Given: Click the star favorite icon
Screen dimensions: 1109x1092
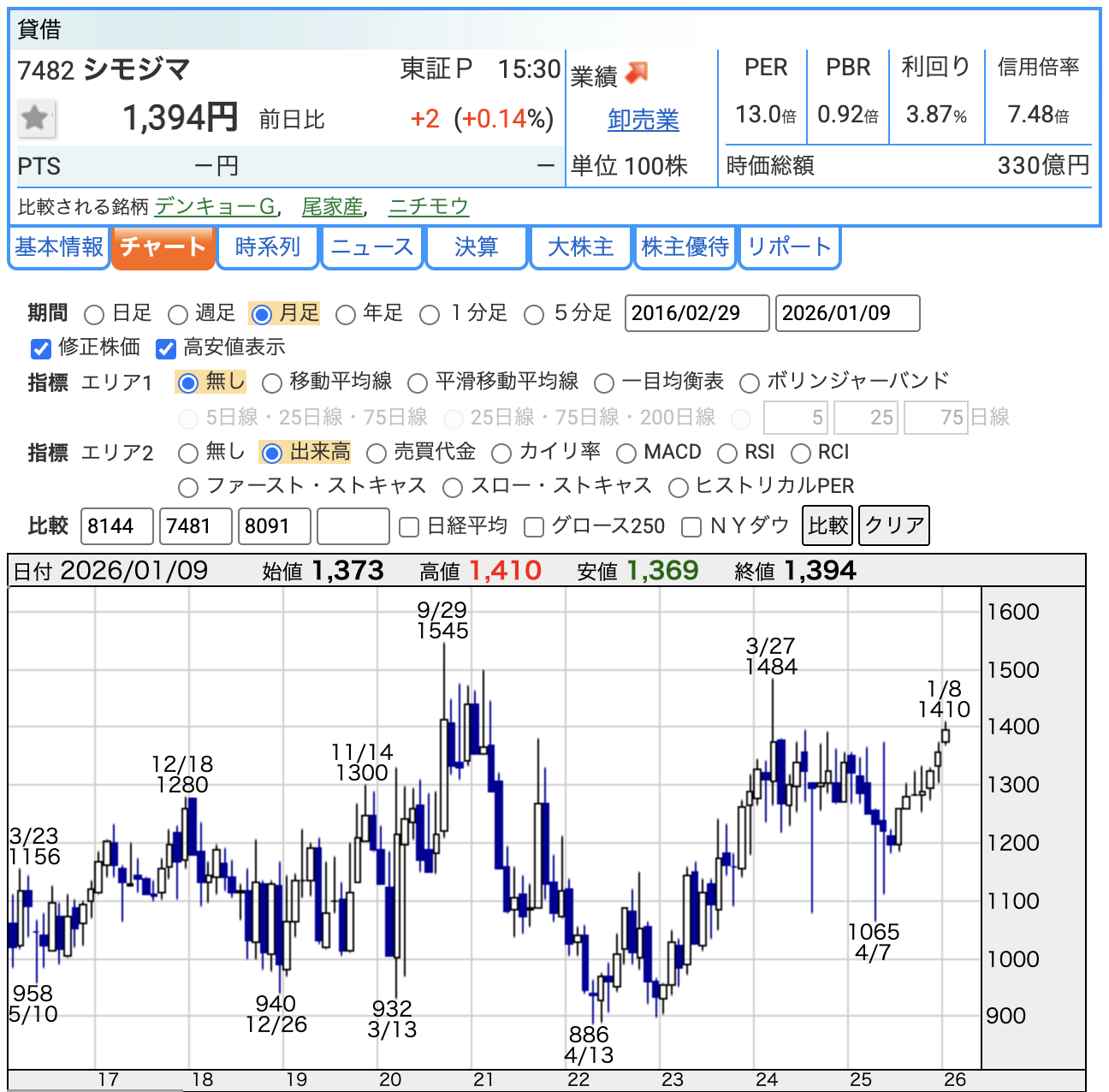Looking at the screenshot, I should click(36, 118).
